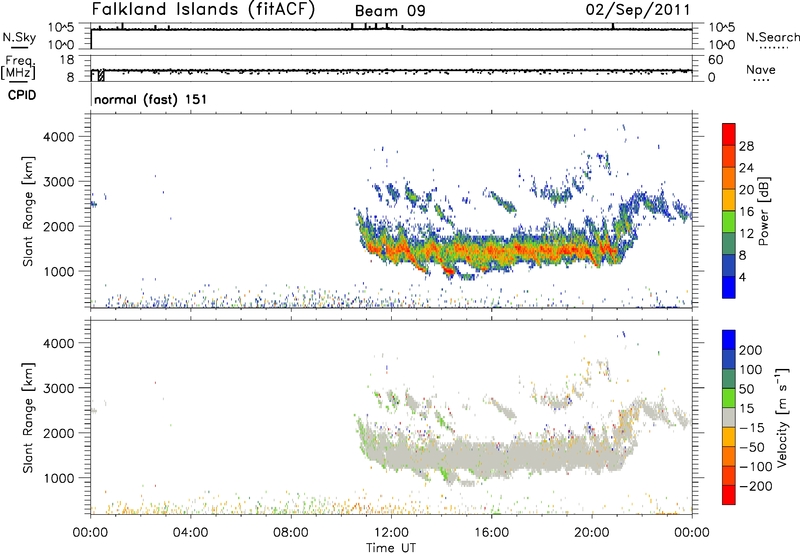Viewport: 800px width, 554px height.
Task: Click the '04:00' time axis tick
Action: click(x=190, y=533)
